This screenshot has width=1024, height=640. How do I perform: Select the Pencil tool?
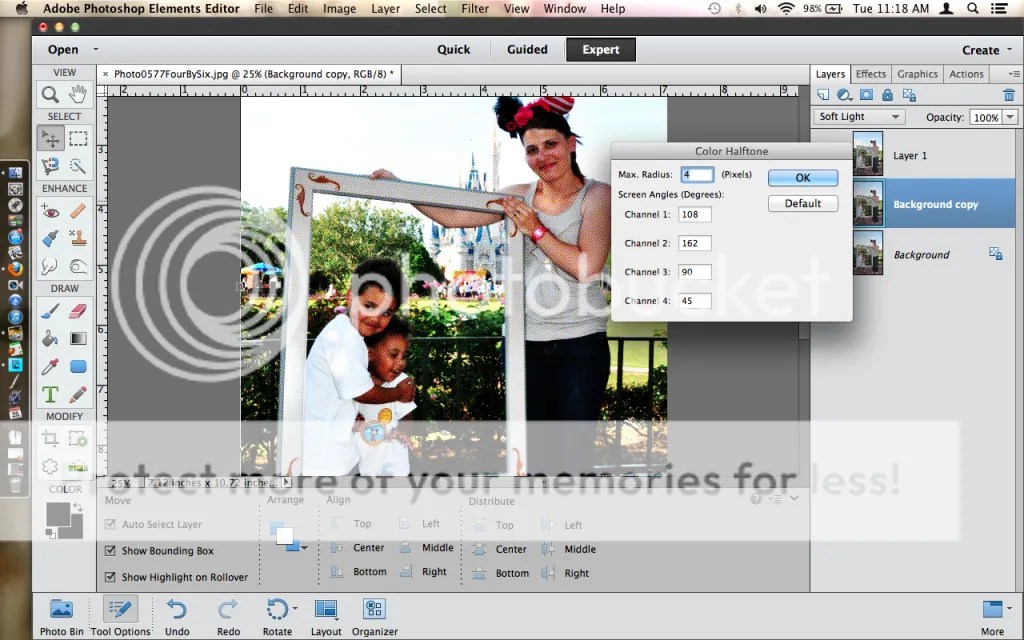[78, 394]
